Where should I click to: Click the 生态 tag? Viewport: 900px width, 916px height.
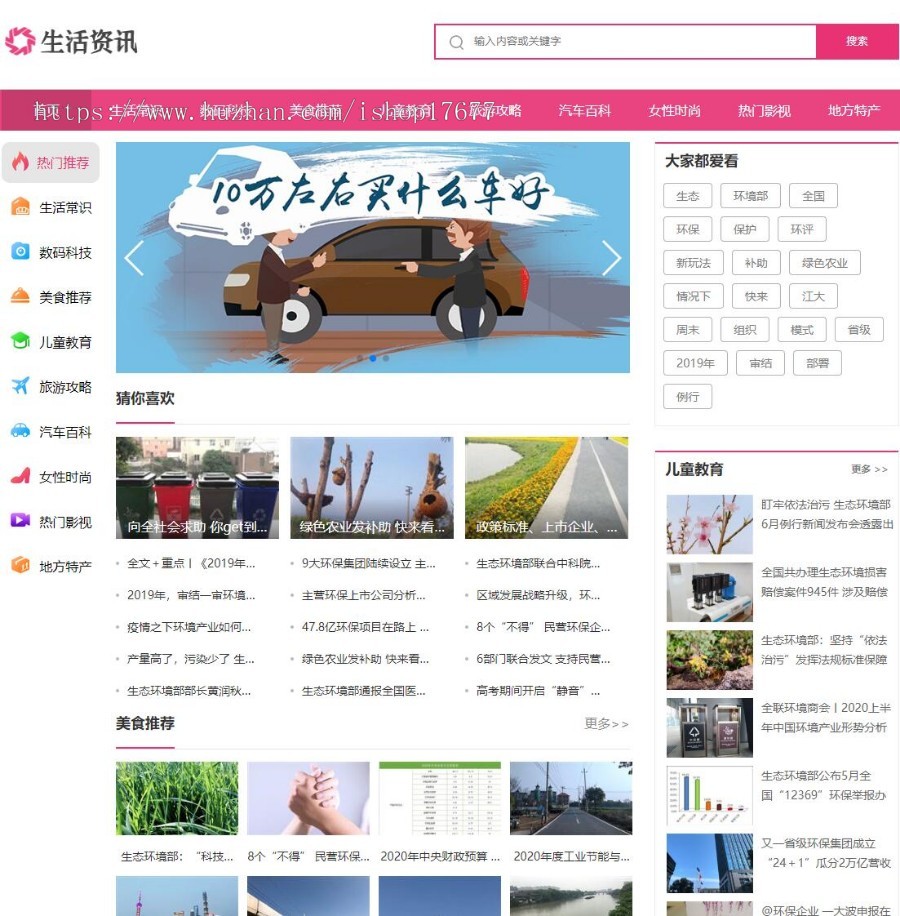click(x=687, y=196)
